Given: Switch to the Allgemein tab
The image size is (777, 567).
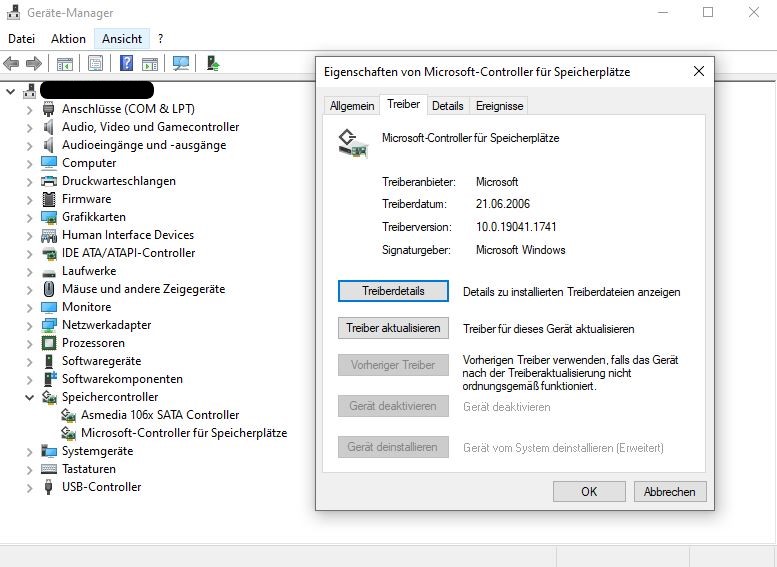Looking at the screenshot, I should [x=352, y=106].
